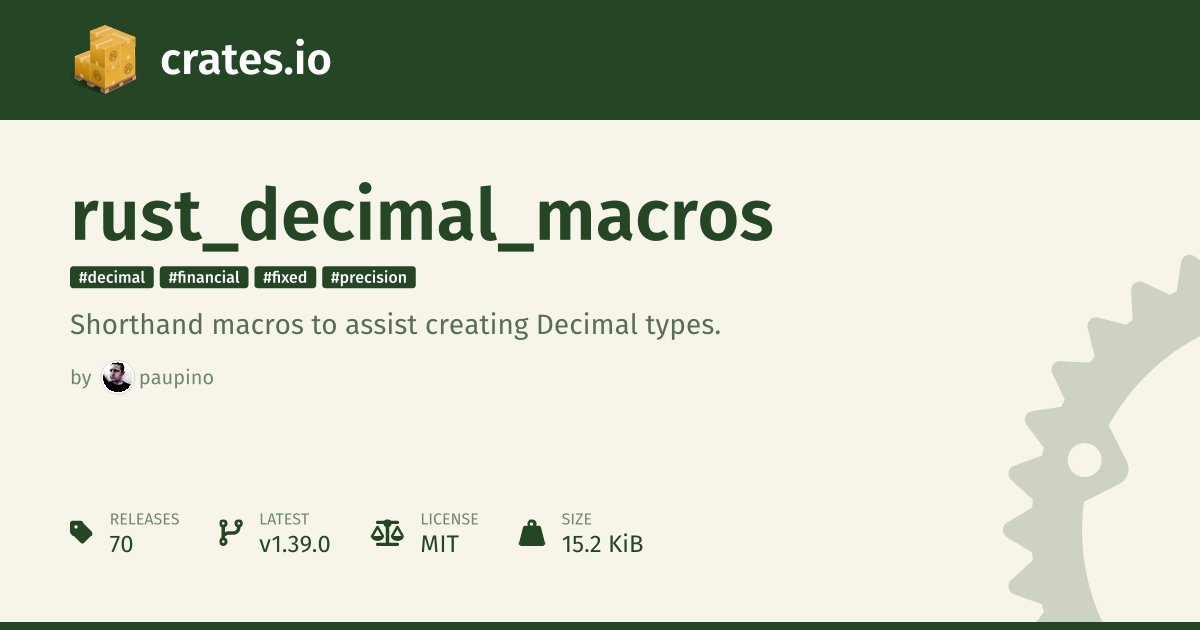This screenshot has height=630, width=1200.
Task: Open the paupino author name
Action: [178, 378]
